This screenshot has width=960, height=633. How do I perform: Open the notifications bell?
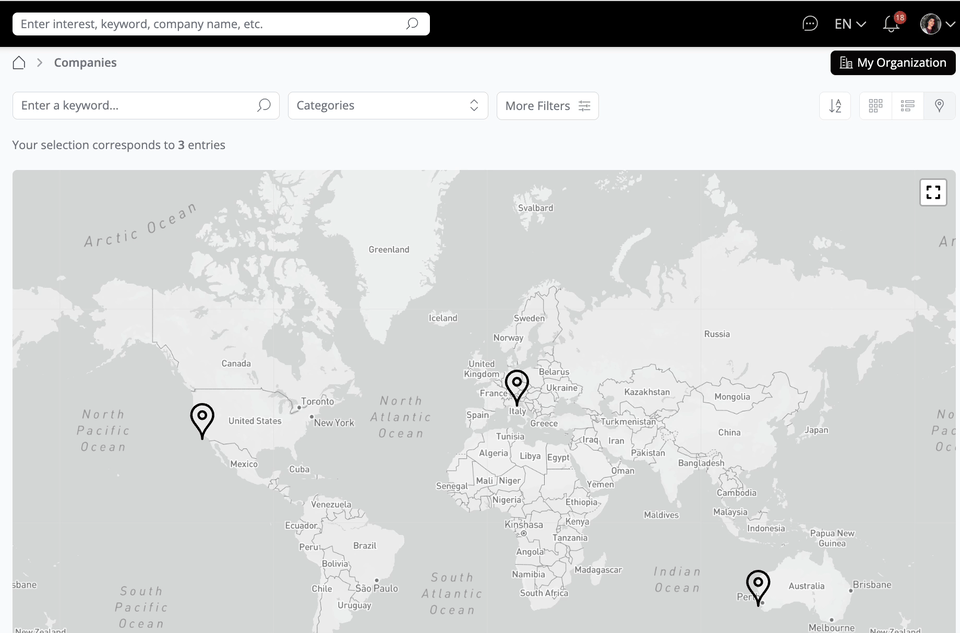click(x=891, y=24)
